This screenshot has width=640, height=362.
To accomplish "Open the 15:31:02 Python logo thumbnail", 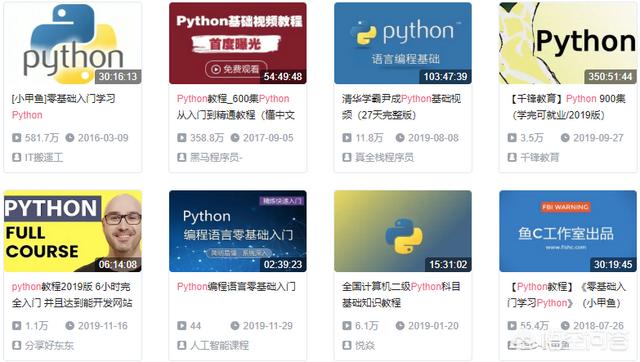I will point(403,231).
